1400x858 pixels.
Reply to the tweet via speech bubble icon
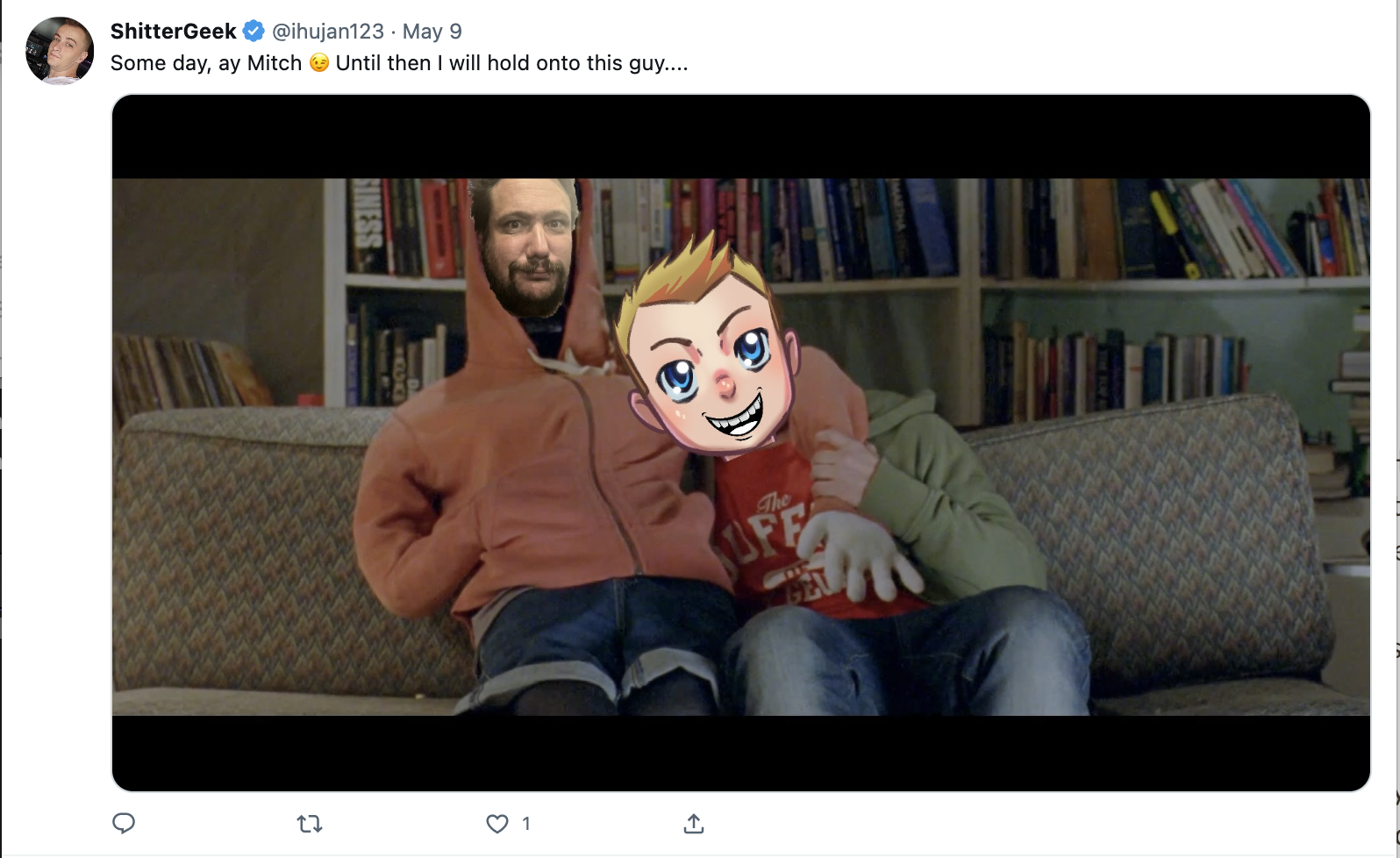click(x=124, y=823)
